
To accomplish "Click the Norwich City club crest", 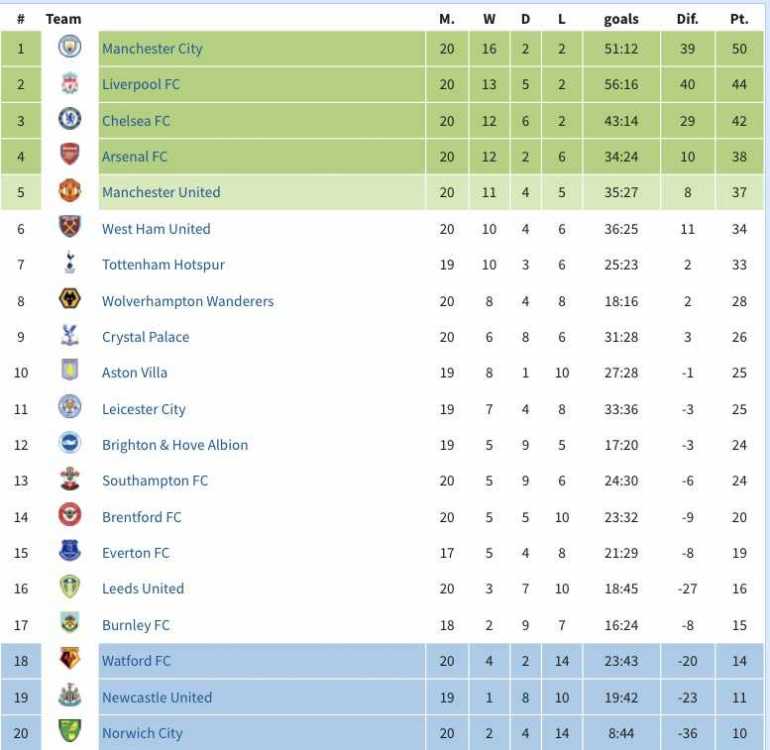I will [70, 731].
